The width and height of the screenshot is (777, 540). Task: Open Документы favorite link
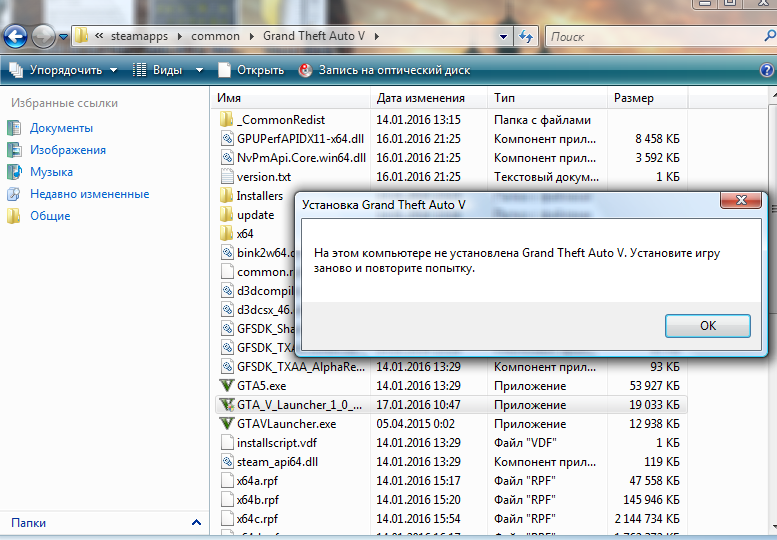pyautogui.click(x=61, y=128)
